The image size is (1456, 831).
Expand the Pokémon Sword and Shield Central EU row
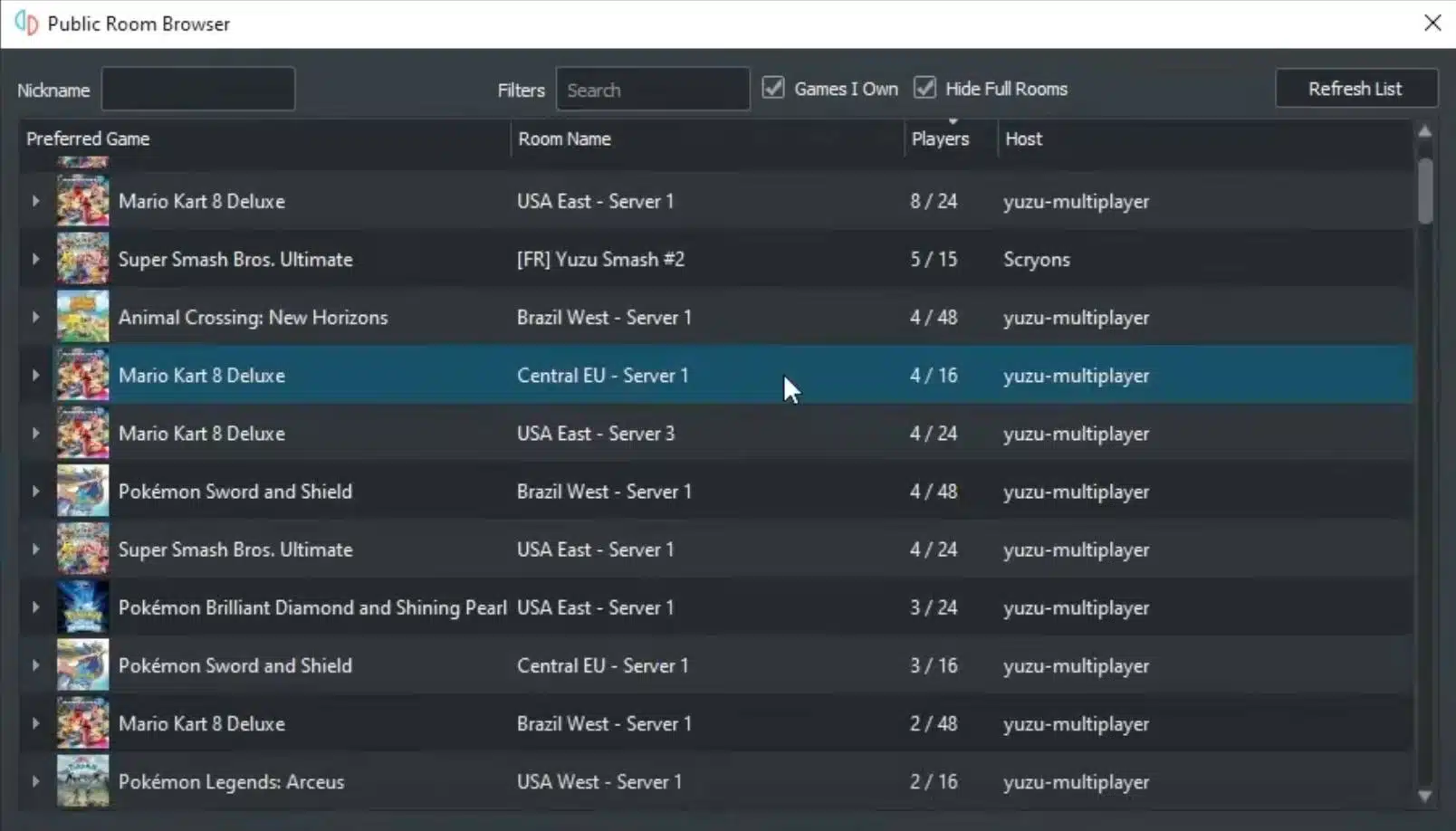[x=35, y=664]
